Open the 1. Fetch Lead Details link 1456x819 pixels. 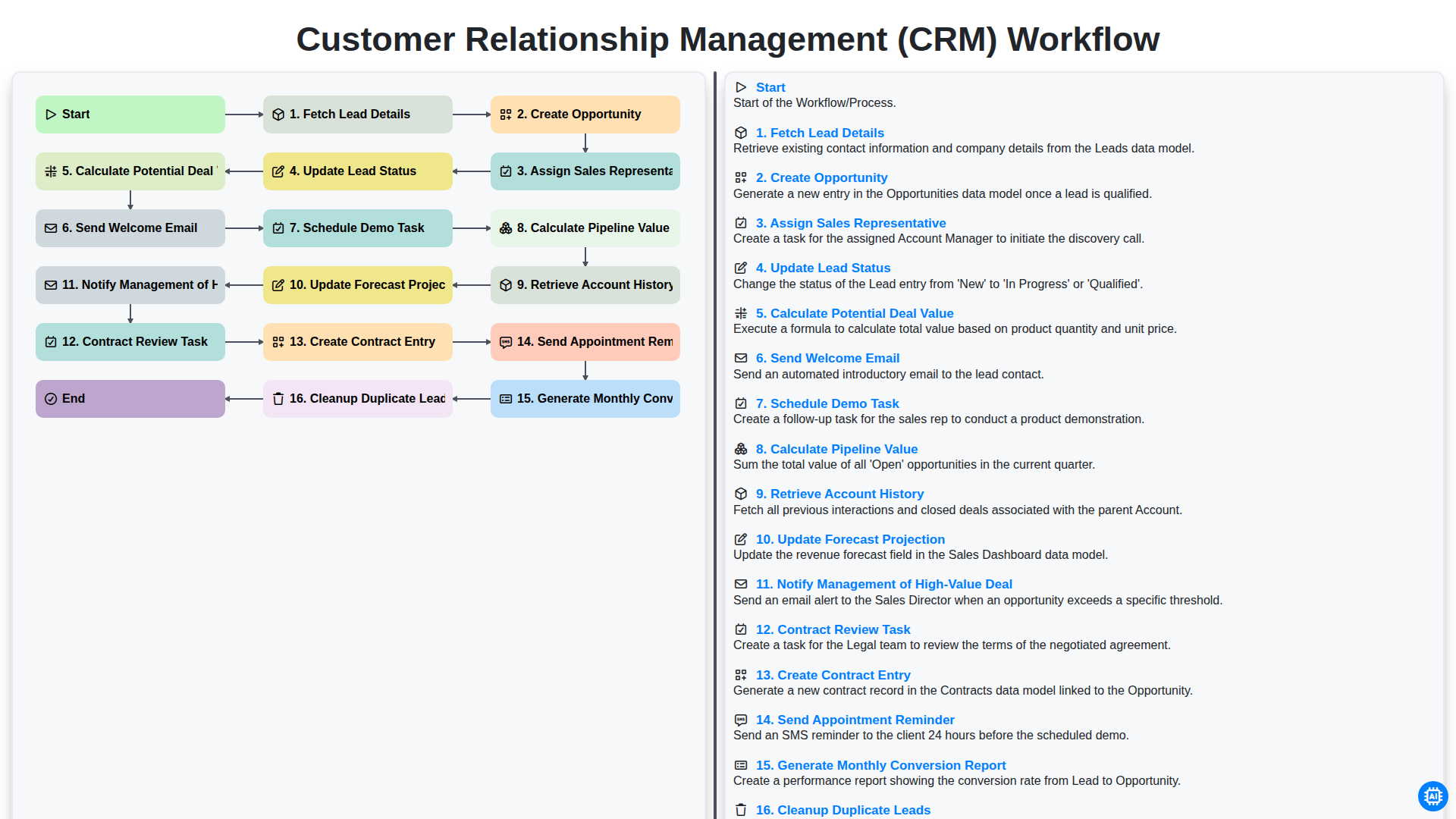(x=820, y=133)
